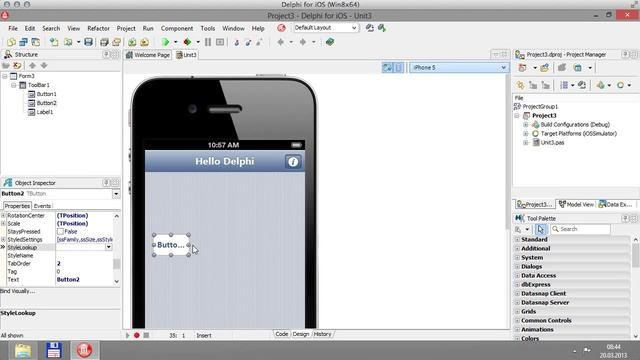
Task: Click the Set debug desktop icon
Action: pyautogui.click(x=382, y=28)
